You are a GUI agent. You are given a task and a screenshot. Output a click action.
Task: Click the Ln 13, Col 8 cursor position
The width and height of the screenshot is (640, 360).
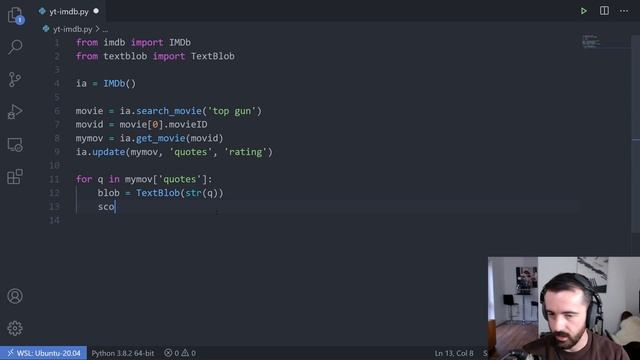click(x=453, y=353)
